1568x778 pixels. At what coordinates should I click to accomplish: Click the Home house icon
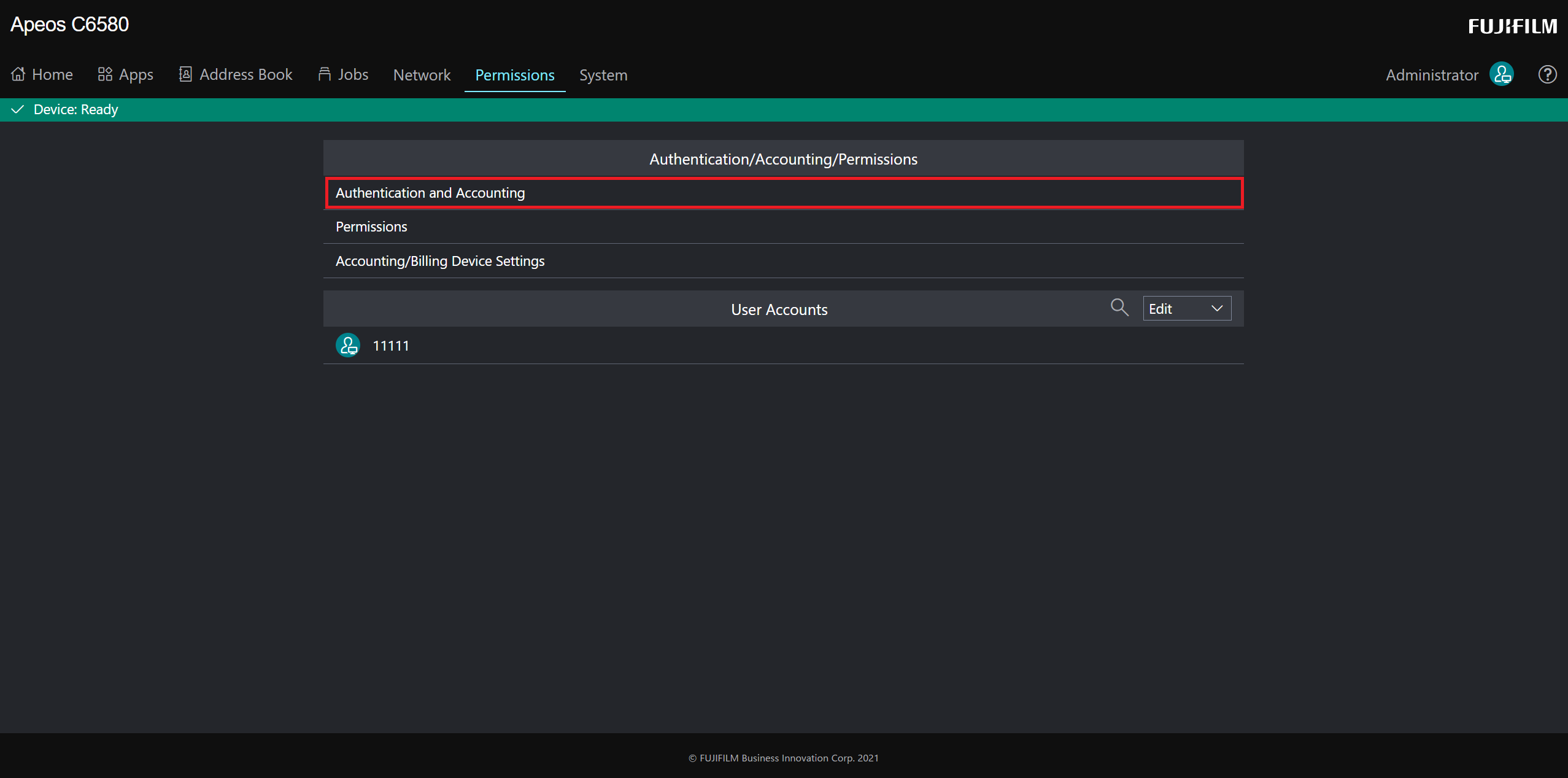coord(18,74)
